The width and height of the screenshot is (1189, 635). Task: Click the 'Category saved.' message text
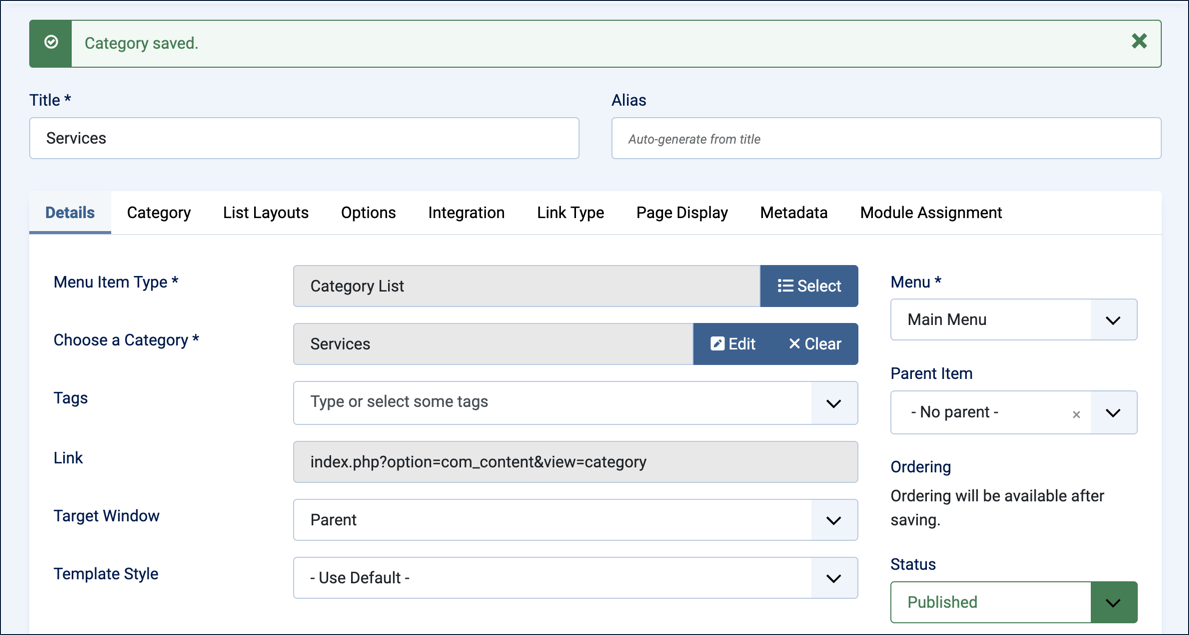(141, 43)
